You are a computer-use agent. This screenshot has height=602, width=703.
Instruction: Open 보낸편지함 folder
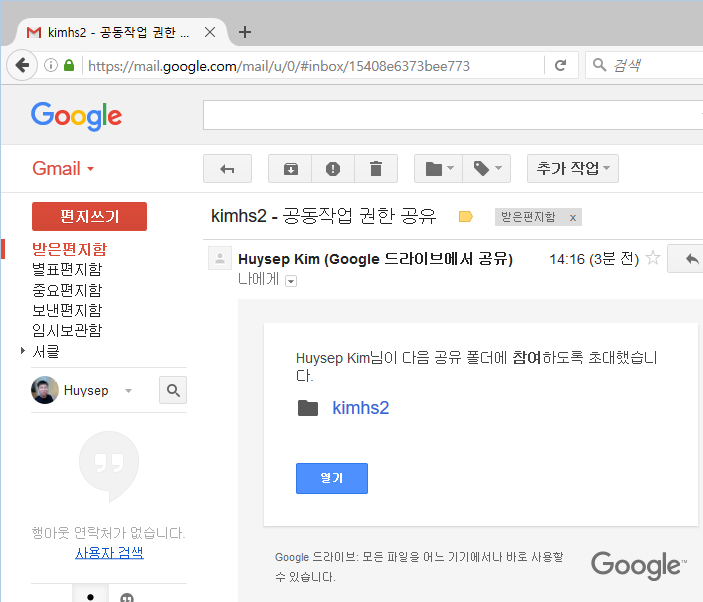(67, 310)
